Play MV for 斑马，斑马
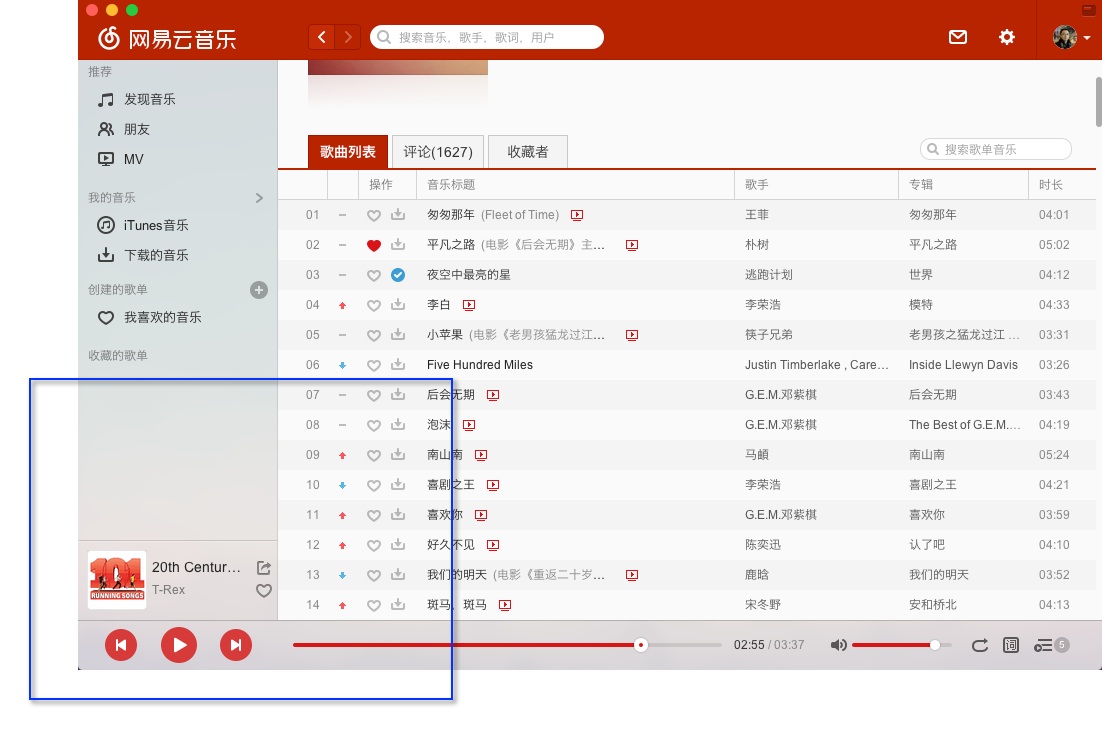Screen dimensions: 1102x735 pyautogui.click(x=505, y=604)
